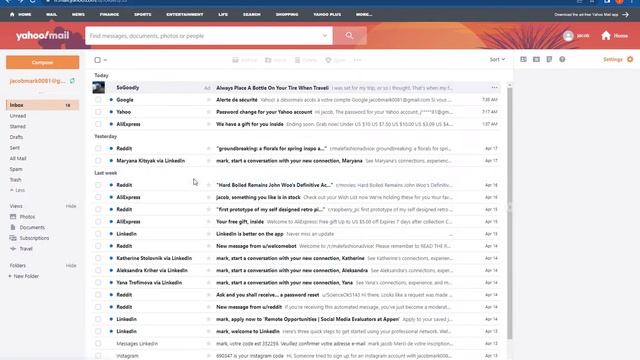Collapse the folder list with Less
The width and height of the screenshot is (640, 360).
17,190
